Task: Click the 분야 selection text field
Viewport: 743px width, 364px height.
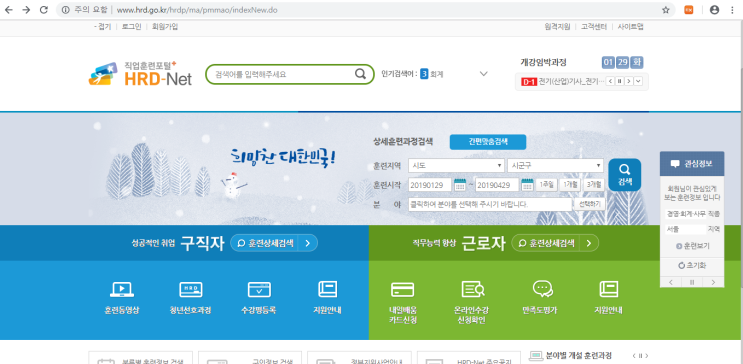Action: pyautogui.click(x=490, y=204)
